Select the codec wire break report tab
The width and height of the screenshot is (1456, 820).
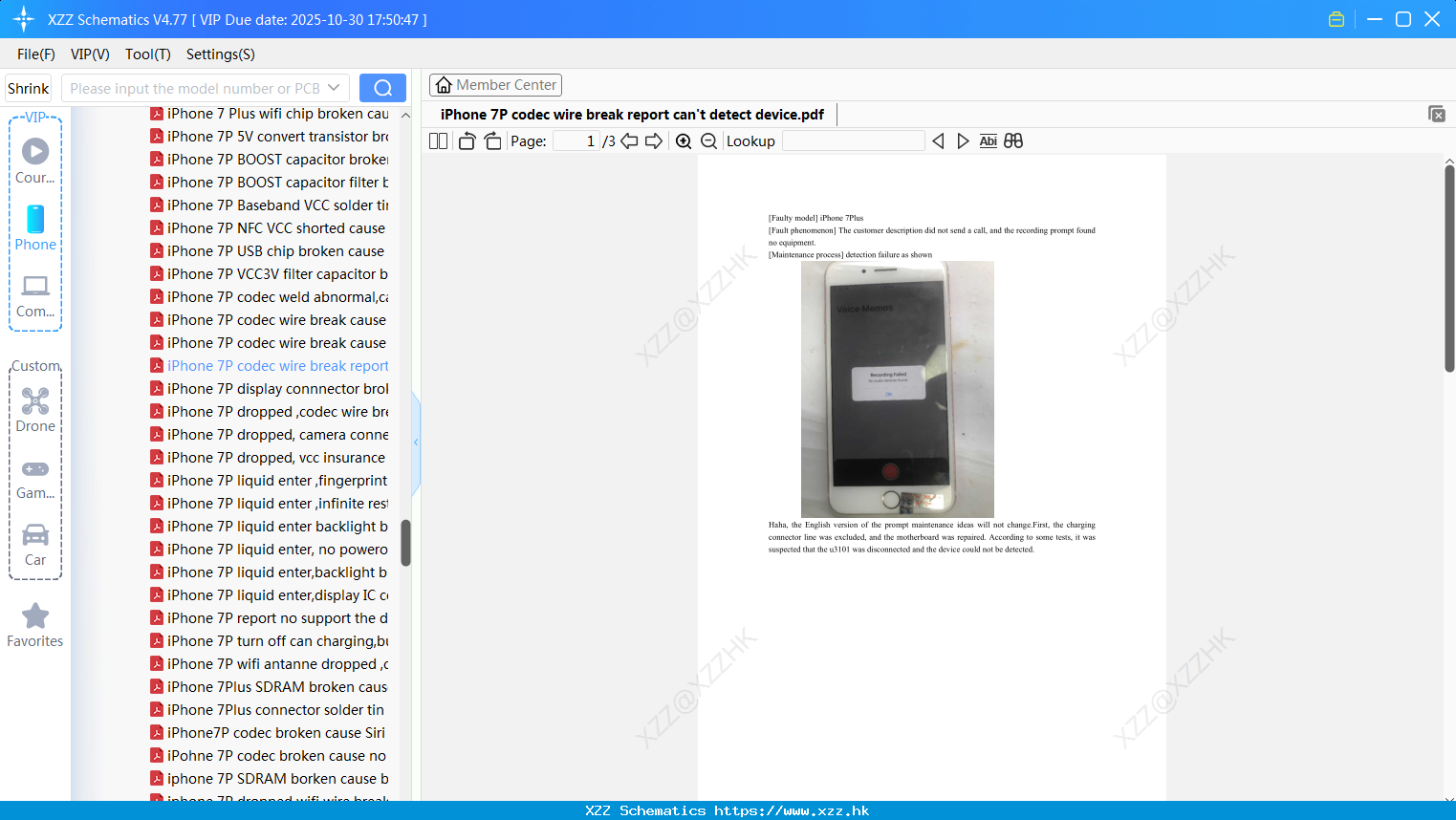(x=632, y=115)
